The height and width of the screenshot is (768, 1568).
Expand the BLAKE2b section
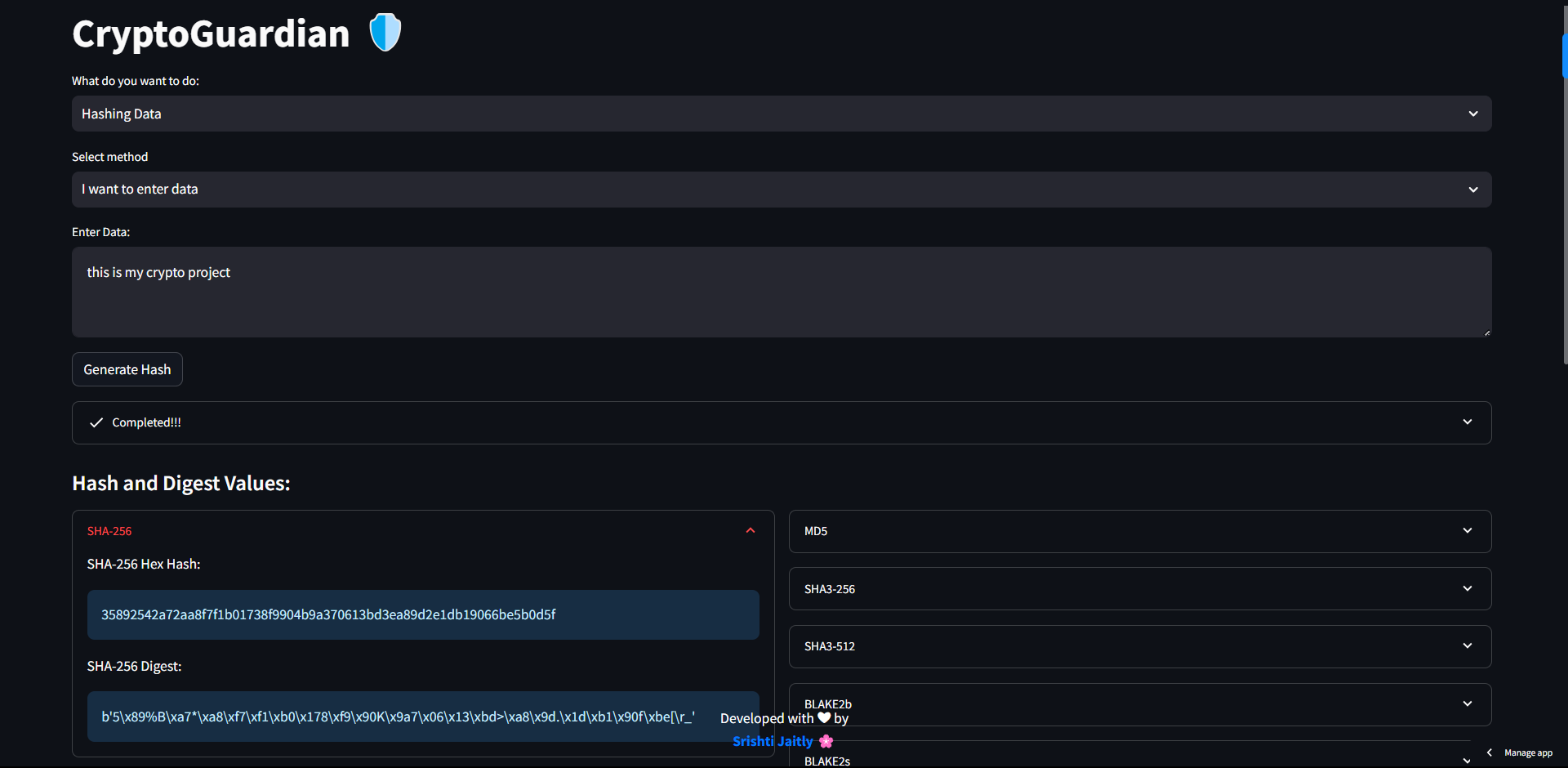click(1140, 704)
